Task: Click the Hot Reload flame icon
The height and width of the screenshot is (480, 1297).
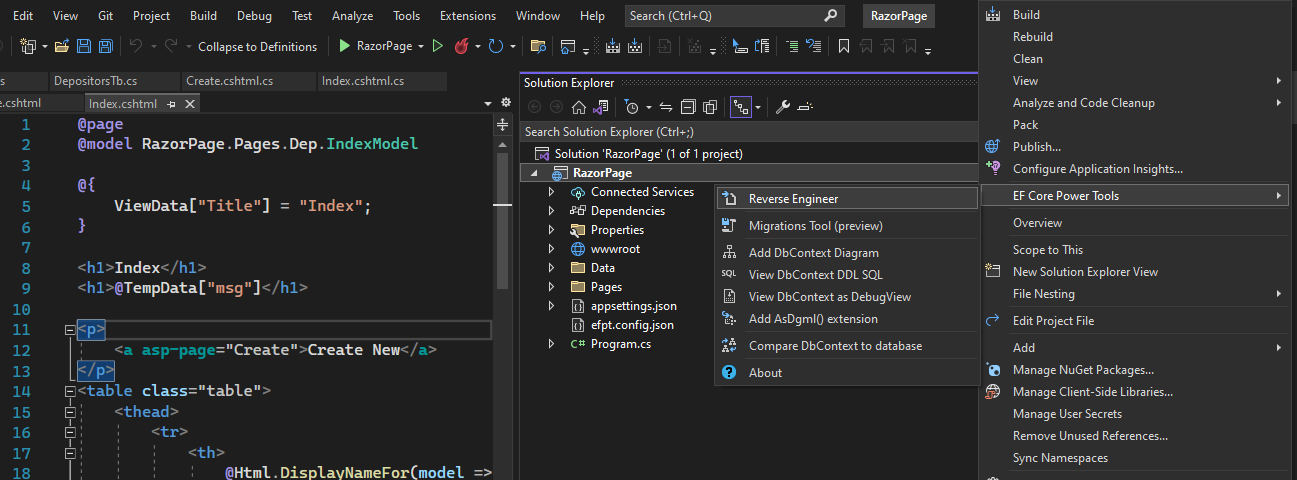Action: pyautogui.click(x=462, y=46)
